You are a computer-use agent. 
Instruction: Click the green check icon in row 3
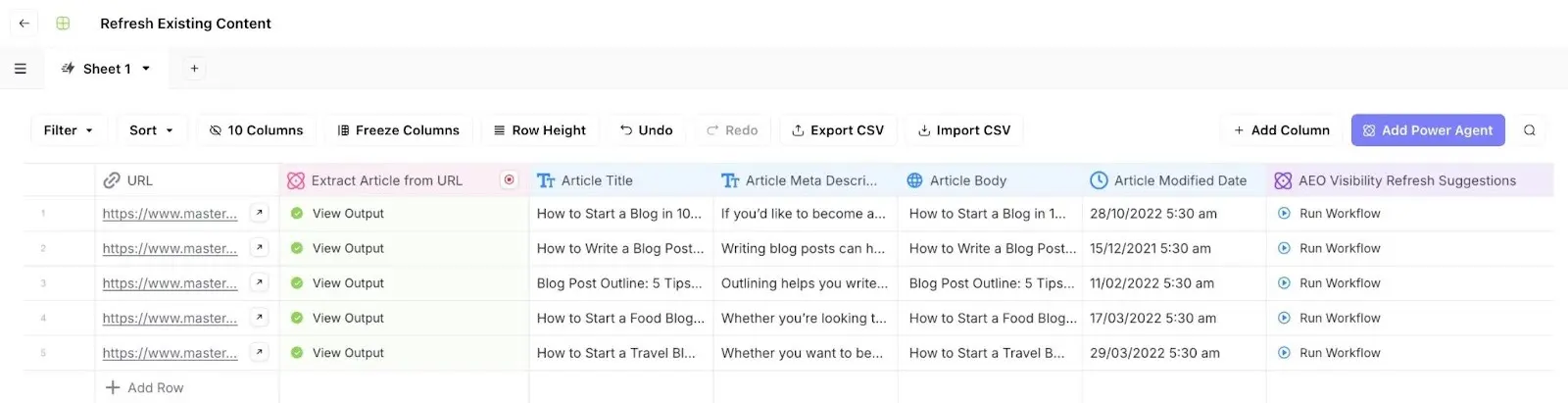point(297,283)
